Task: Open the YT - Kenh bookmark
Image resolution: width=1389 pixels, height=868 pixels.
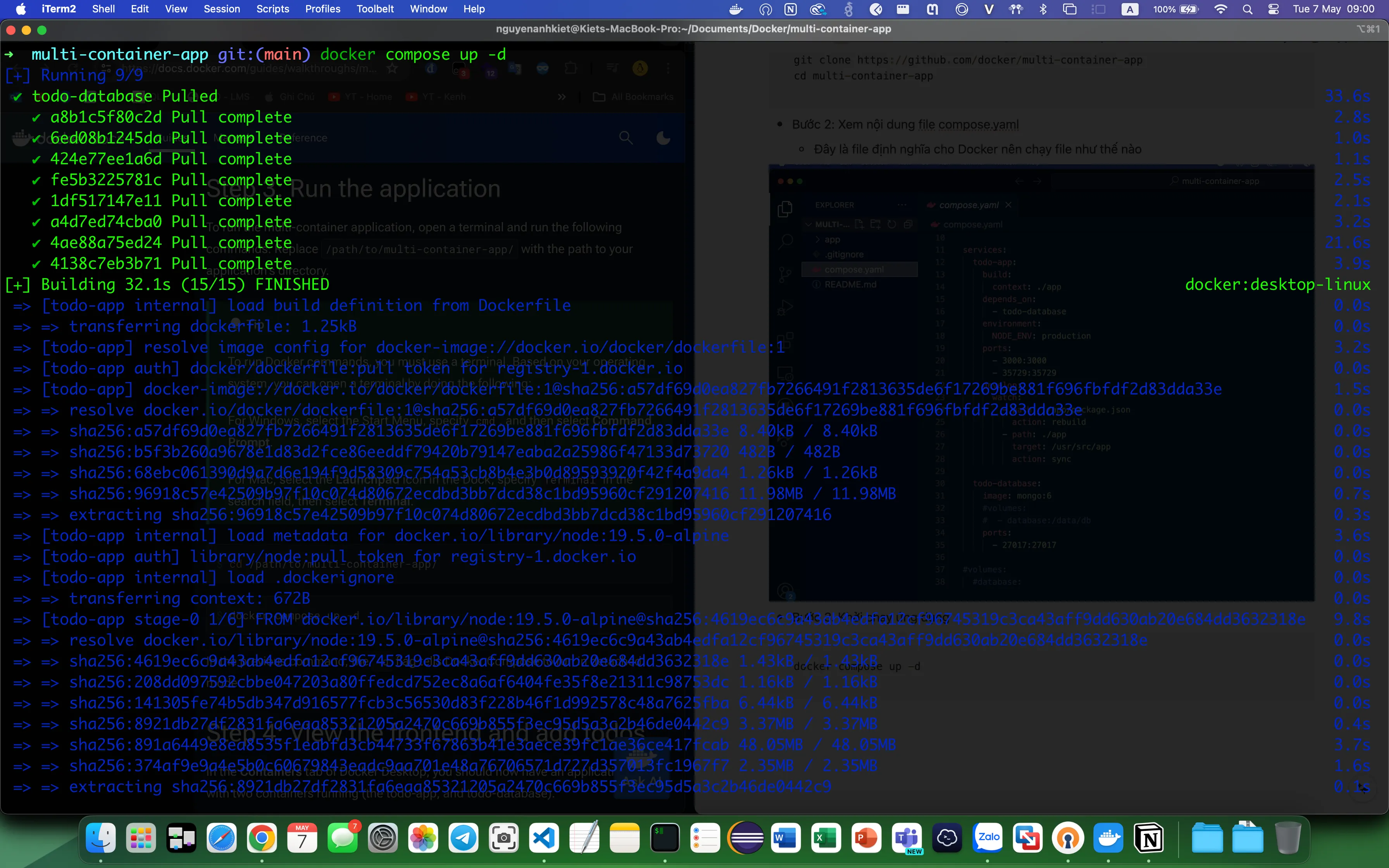Action: (x=436, y=97)
